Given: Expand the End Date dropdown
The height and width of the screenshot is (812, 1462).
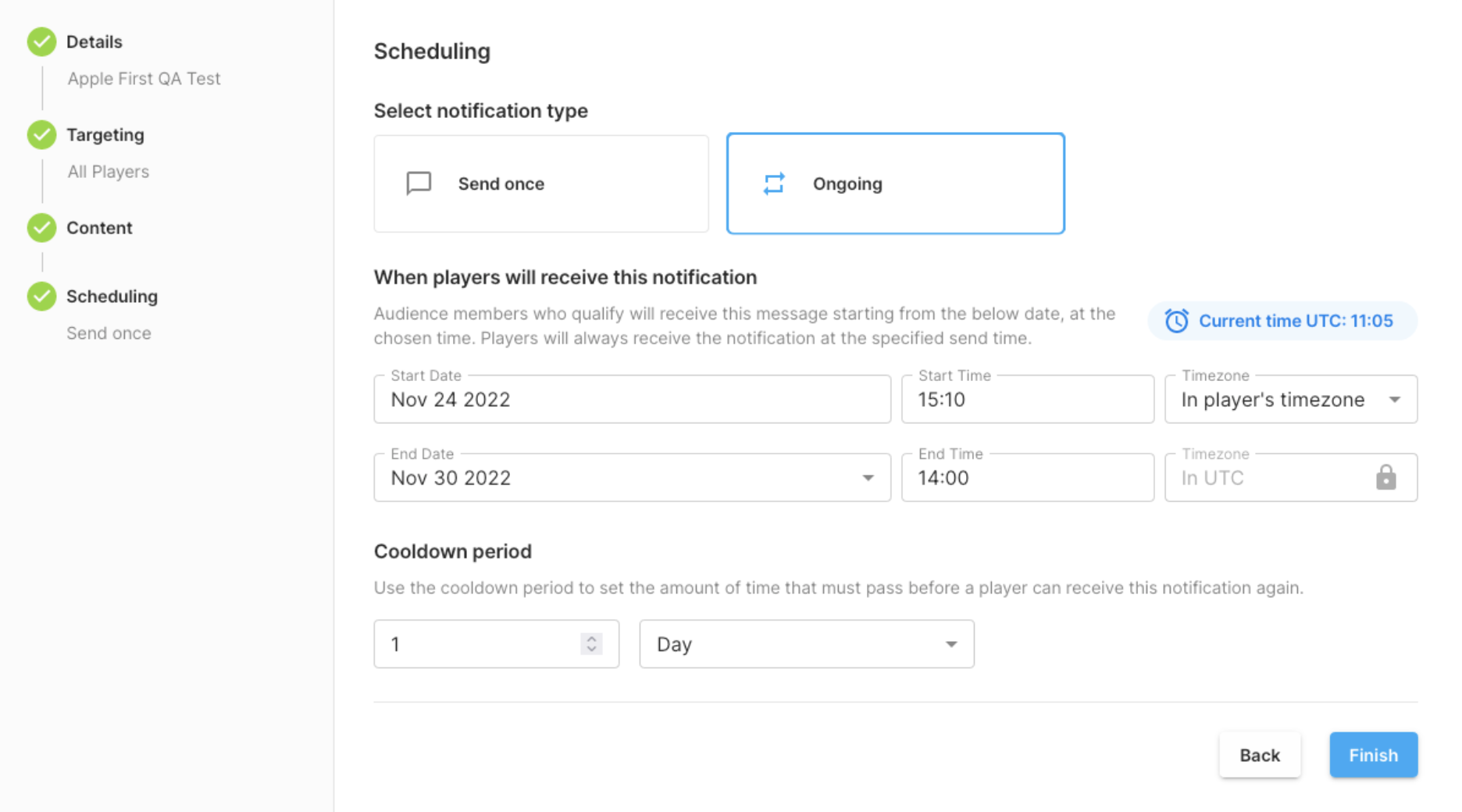Looking at the screenshot, I should pos(868,478).
